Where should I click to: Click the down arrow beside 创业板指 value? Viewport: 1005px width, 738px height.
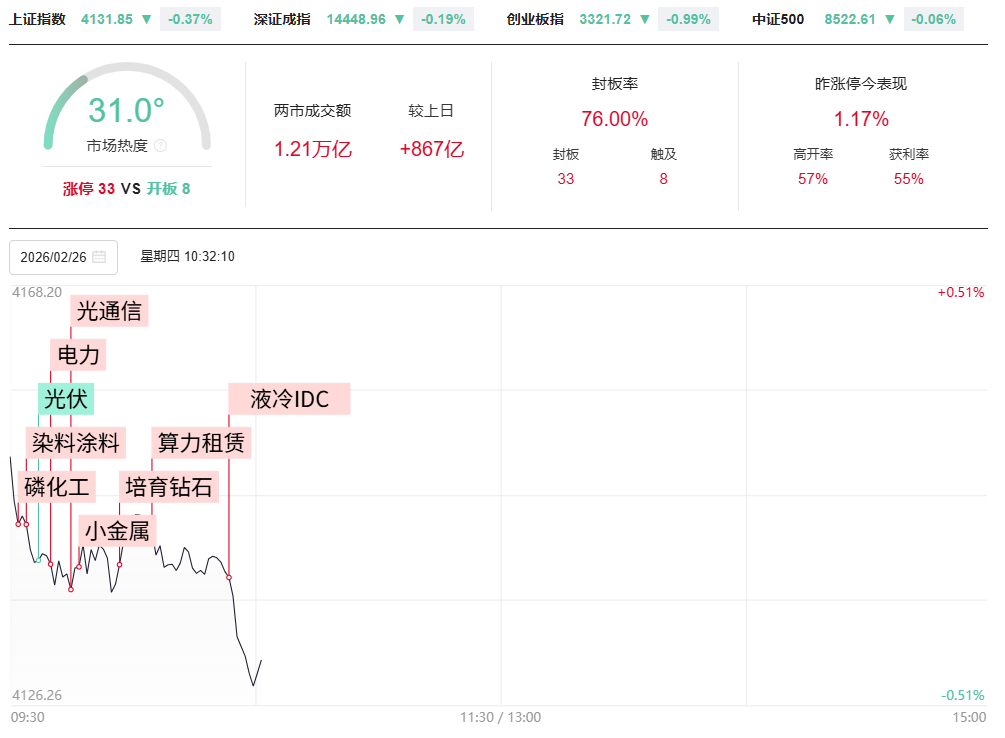644,19
